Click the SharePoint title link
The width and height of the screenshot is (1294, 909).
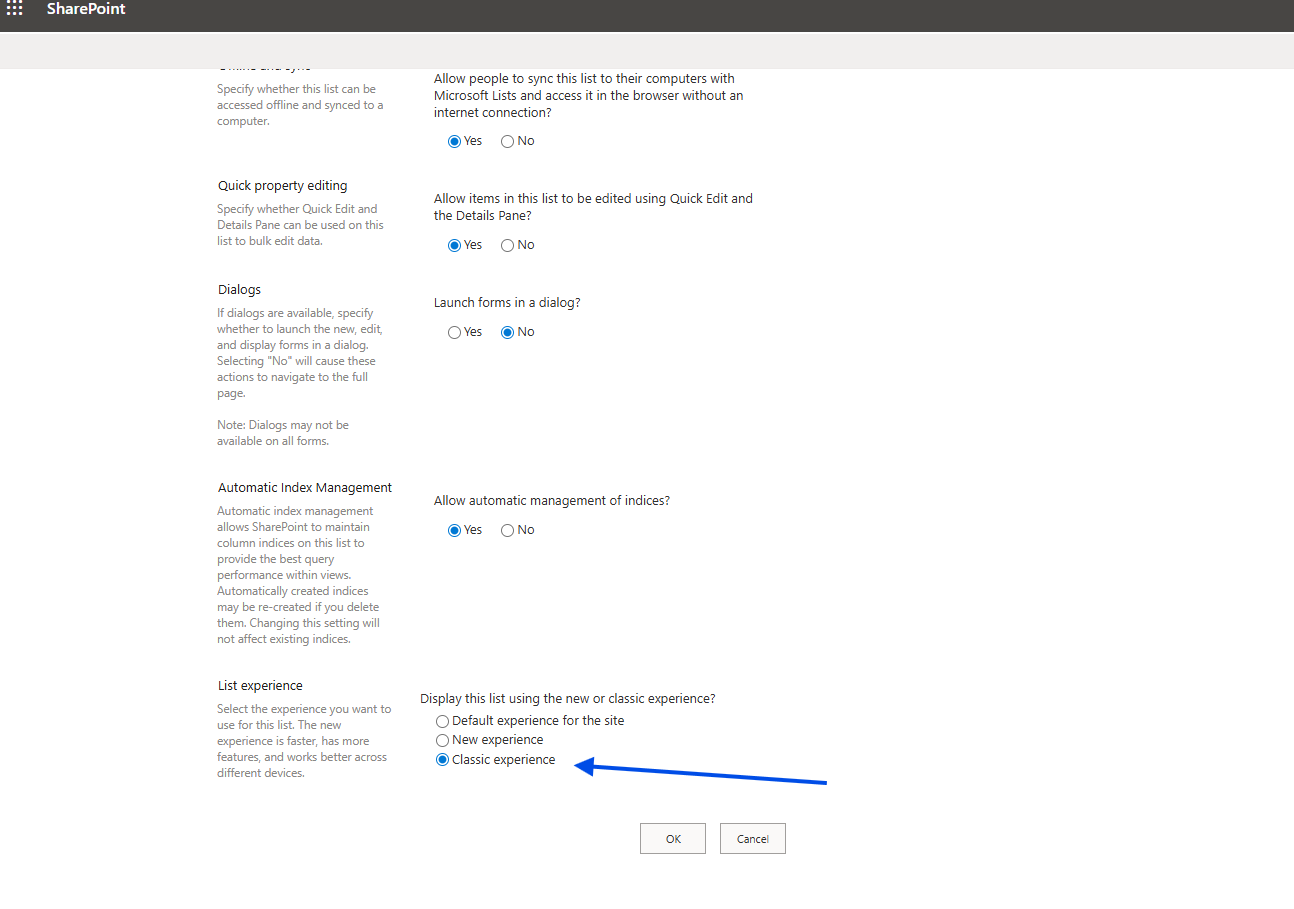click(x=86, y=9)
